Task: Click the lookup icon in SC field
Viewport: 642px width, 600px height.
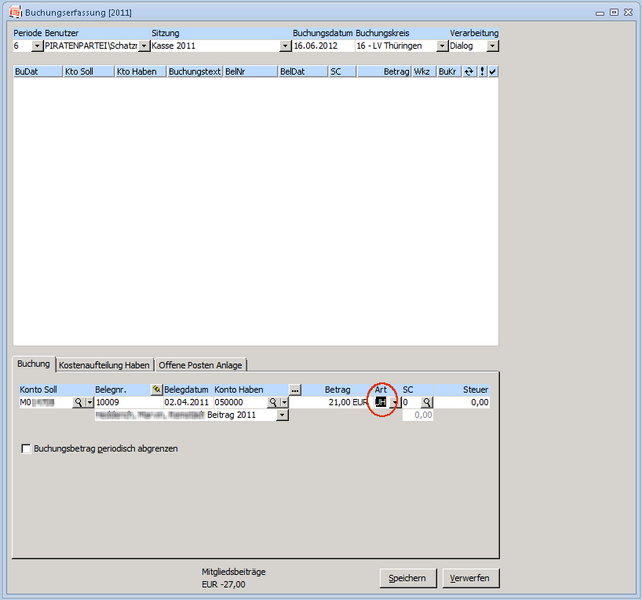Action: point(426,402)
